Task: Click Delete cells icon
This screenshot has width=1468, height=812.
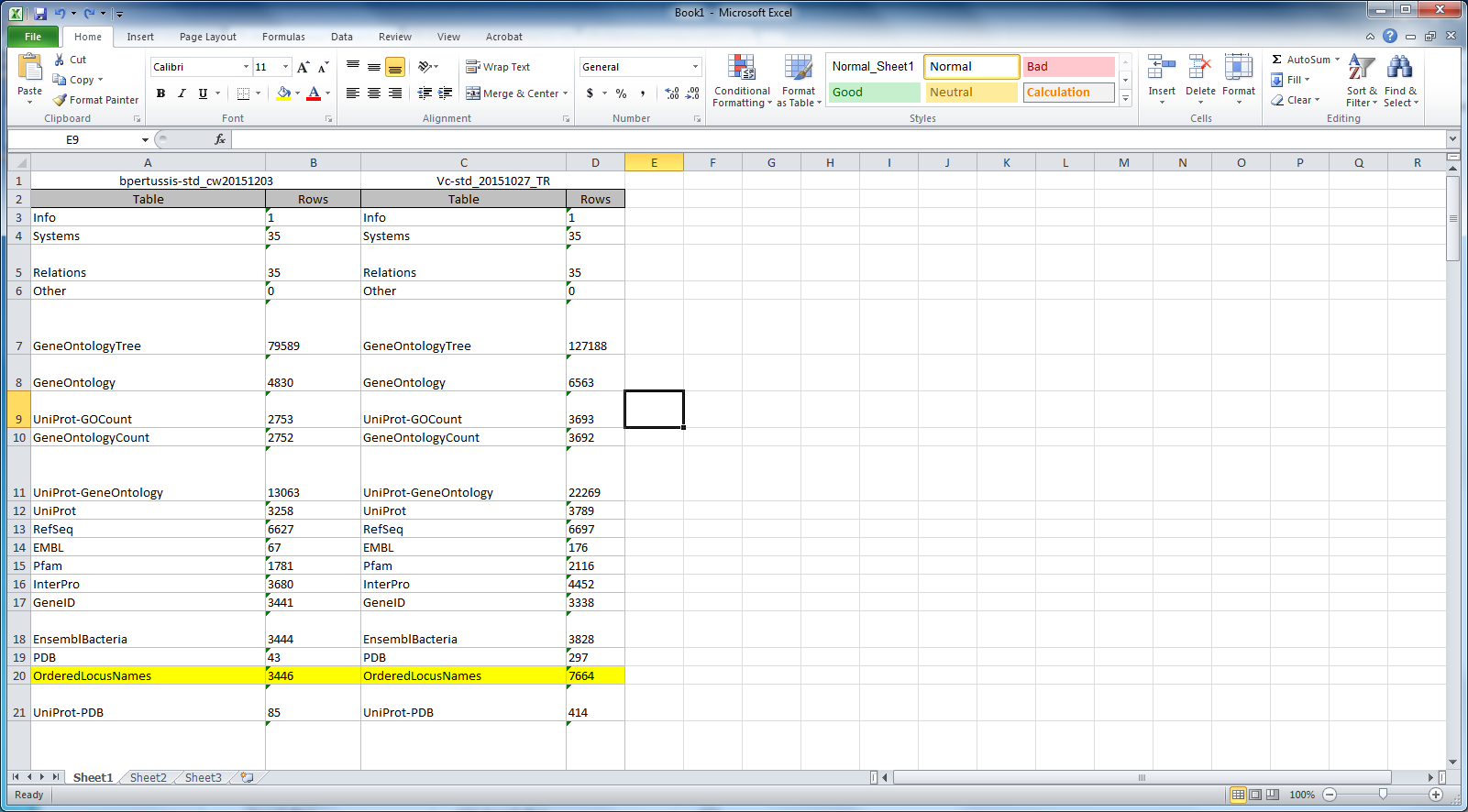Action: (x=1200, y=69)
